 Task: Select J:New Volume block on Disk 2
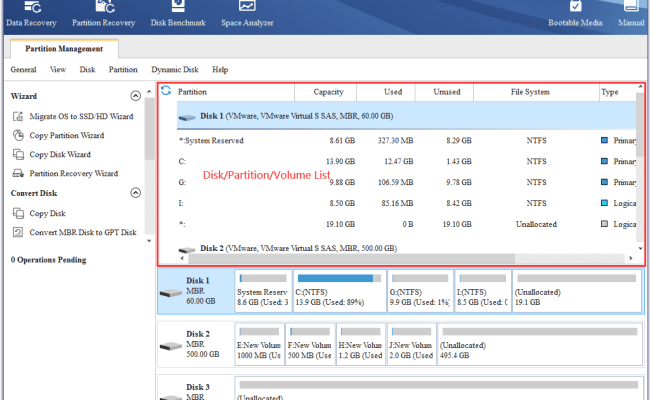pos(412,344)
